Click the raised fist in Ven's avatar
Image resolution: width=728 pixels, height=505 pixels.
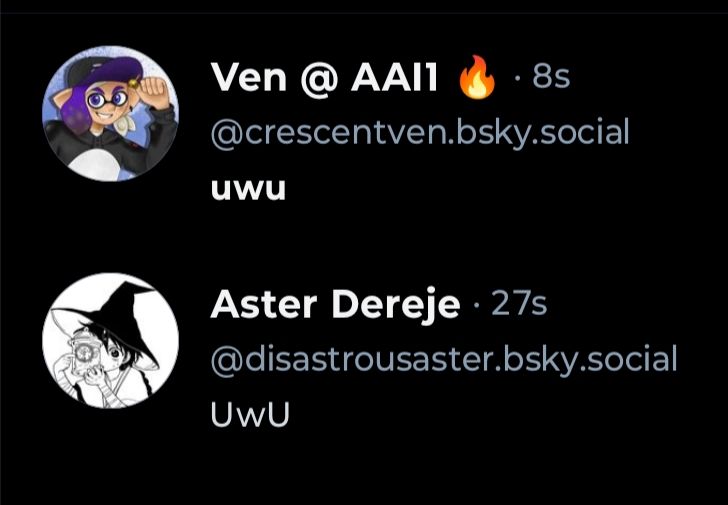(156, 91)
